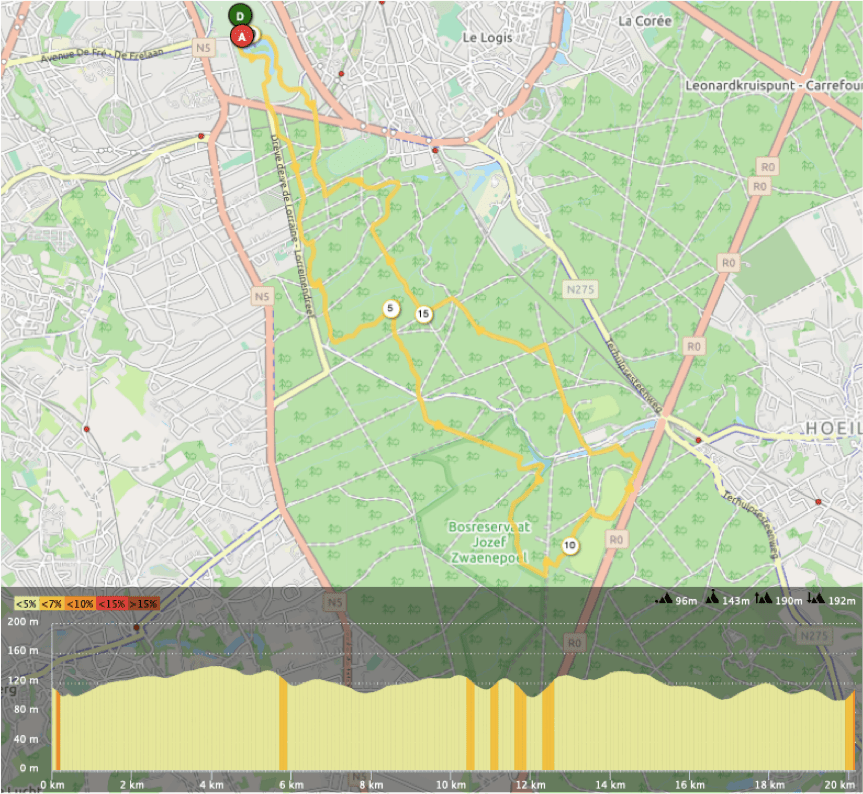The width and height of the screenshot is (863, 794).
Task: Click the <10% gradient legend swatch
Action: coord(82,603)
